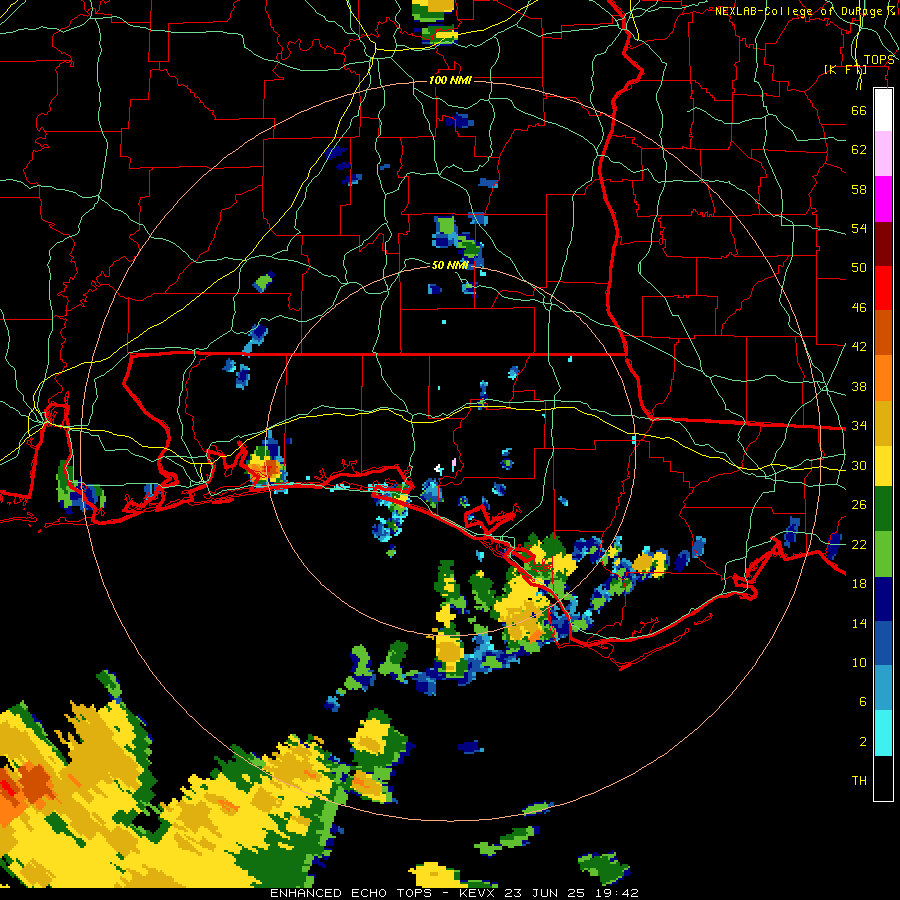
Task: Click the dark green legend swatch
Action: (x=883, y=509)
